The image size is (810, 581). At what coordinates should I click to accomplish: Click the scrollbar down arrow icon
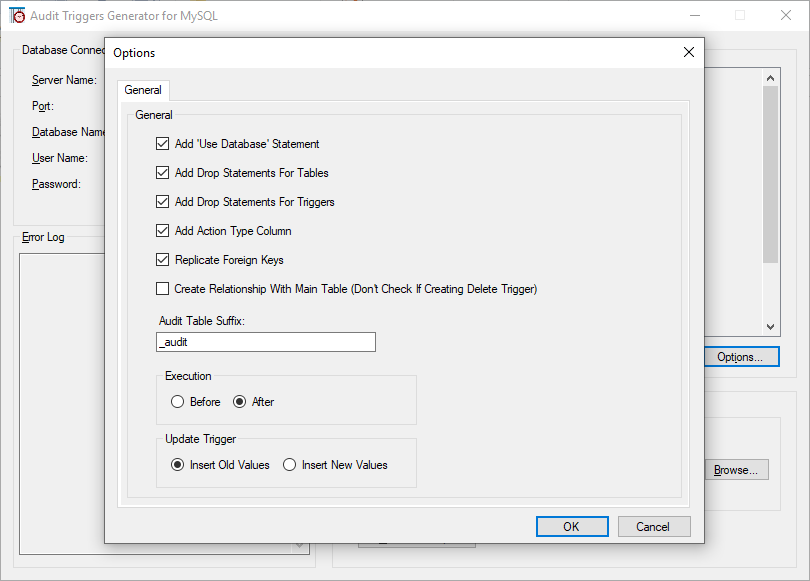click(770, 325)
